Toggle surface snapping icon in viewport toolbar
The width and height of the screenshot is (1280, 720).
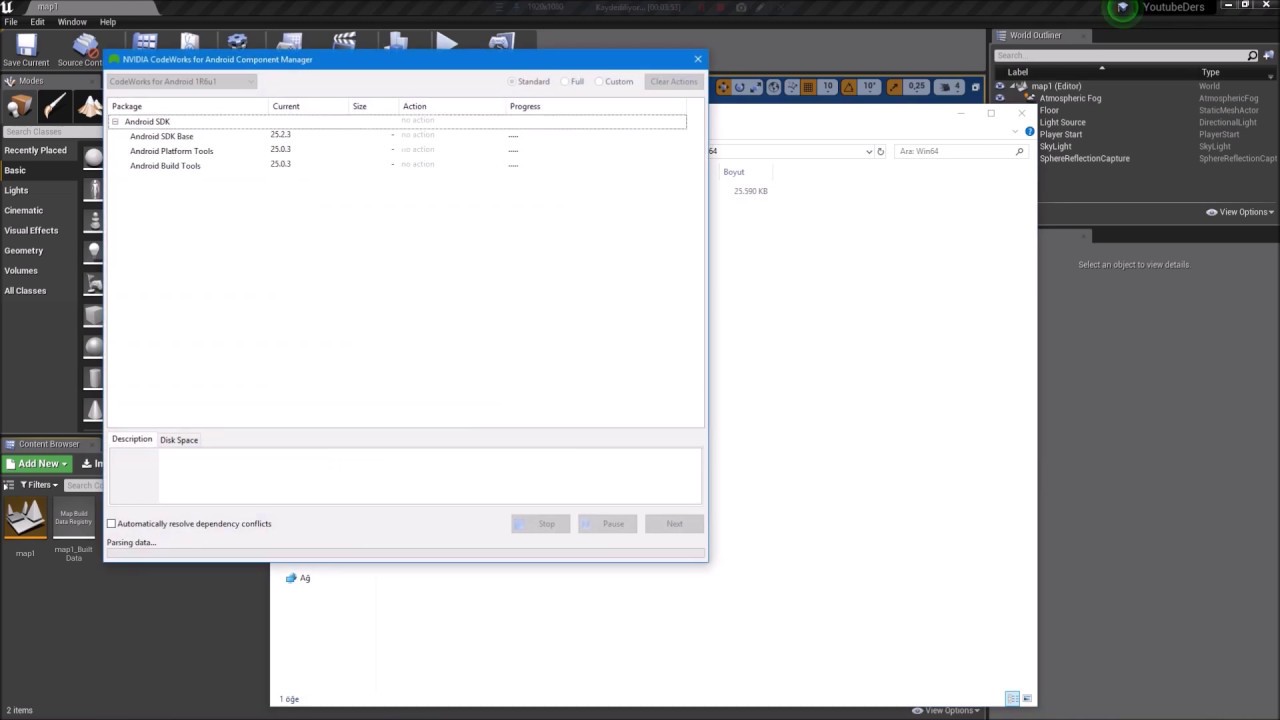(x=791, y=87)
